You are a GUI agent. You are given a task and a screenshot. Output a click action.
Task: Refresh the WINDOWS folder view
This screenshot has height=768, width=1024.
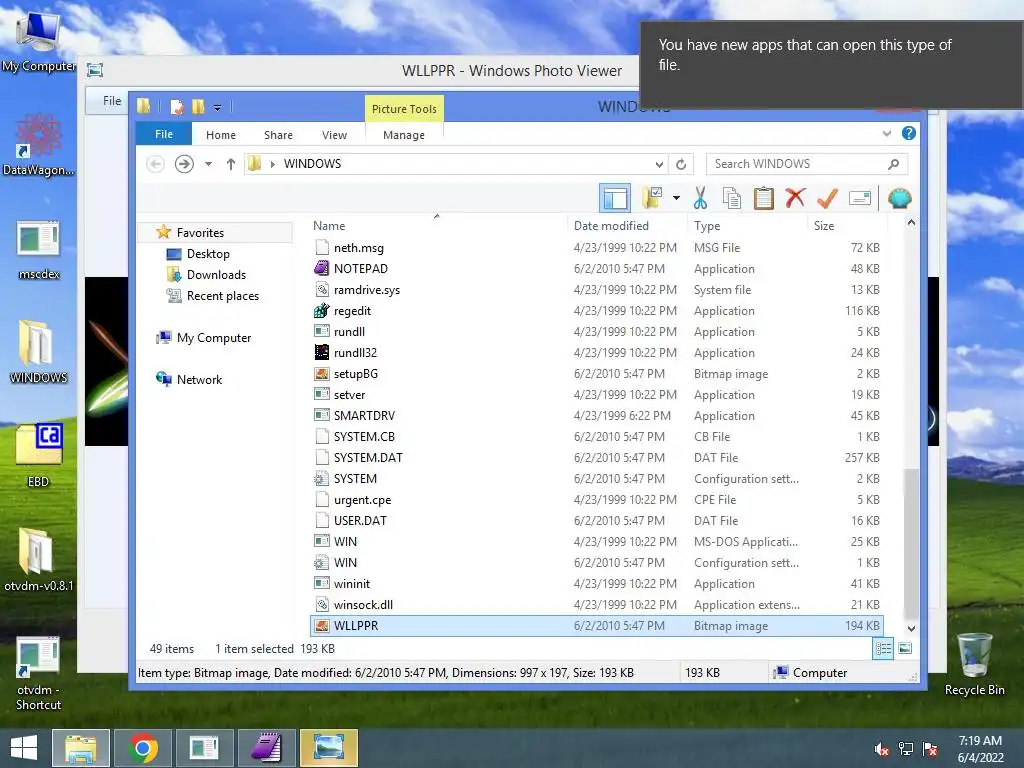point(681,164)
